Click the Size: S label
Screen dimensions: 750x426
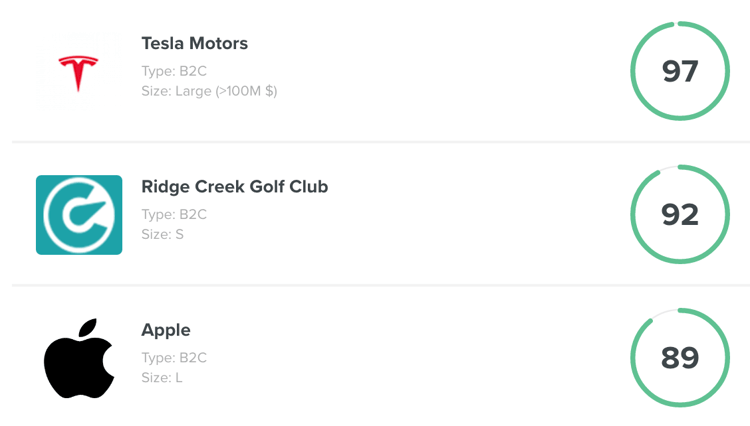163,234
